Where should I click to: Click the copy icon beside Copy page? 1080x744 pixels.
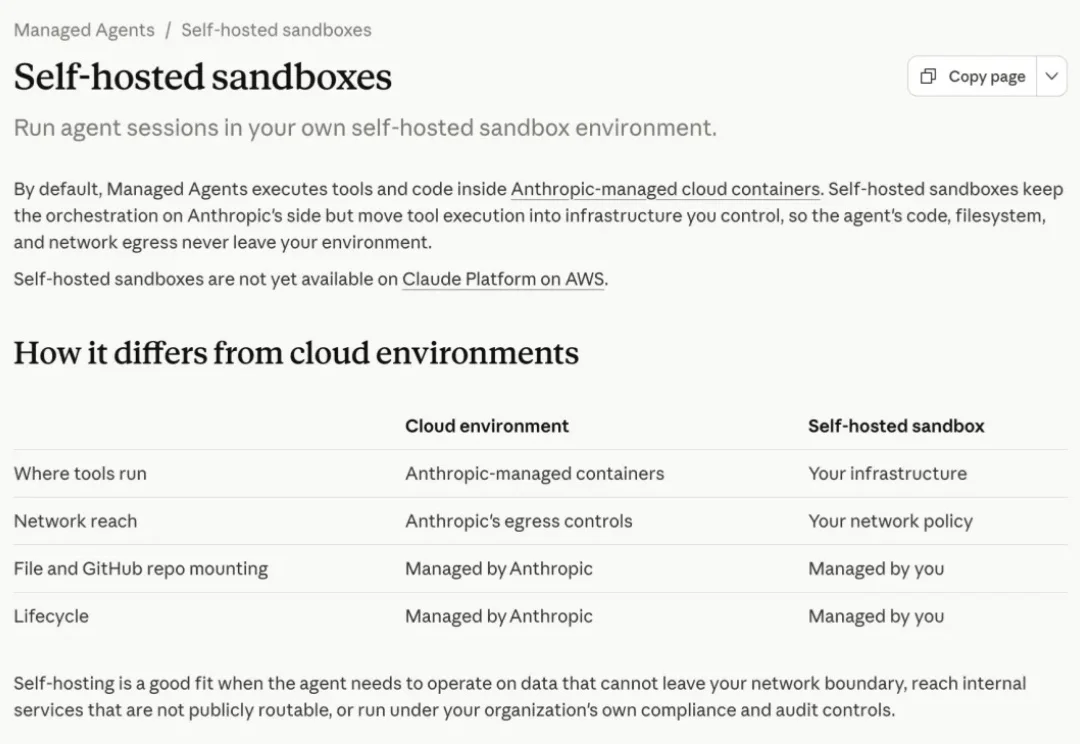click(928, 76)
